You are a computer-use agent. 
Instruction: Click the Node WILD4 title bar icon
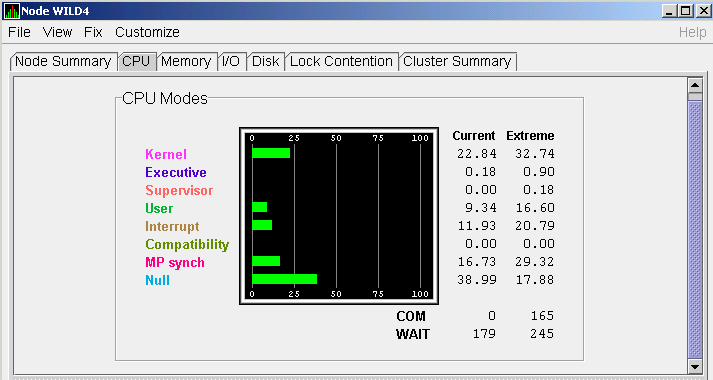11,11
